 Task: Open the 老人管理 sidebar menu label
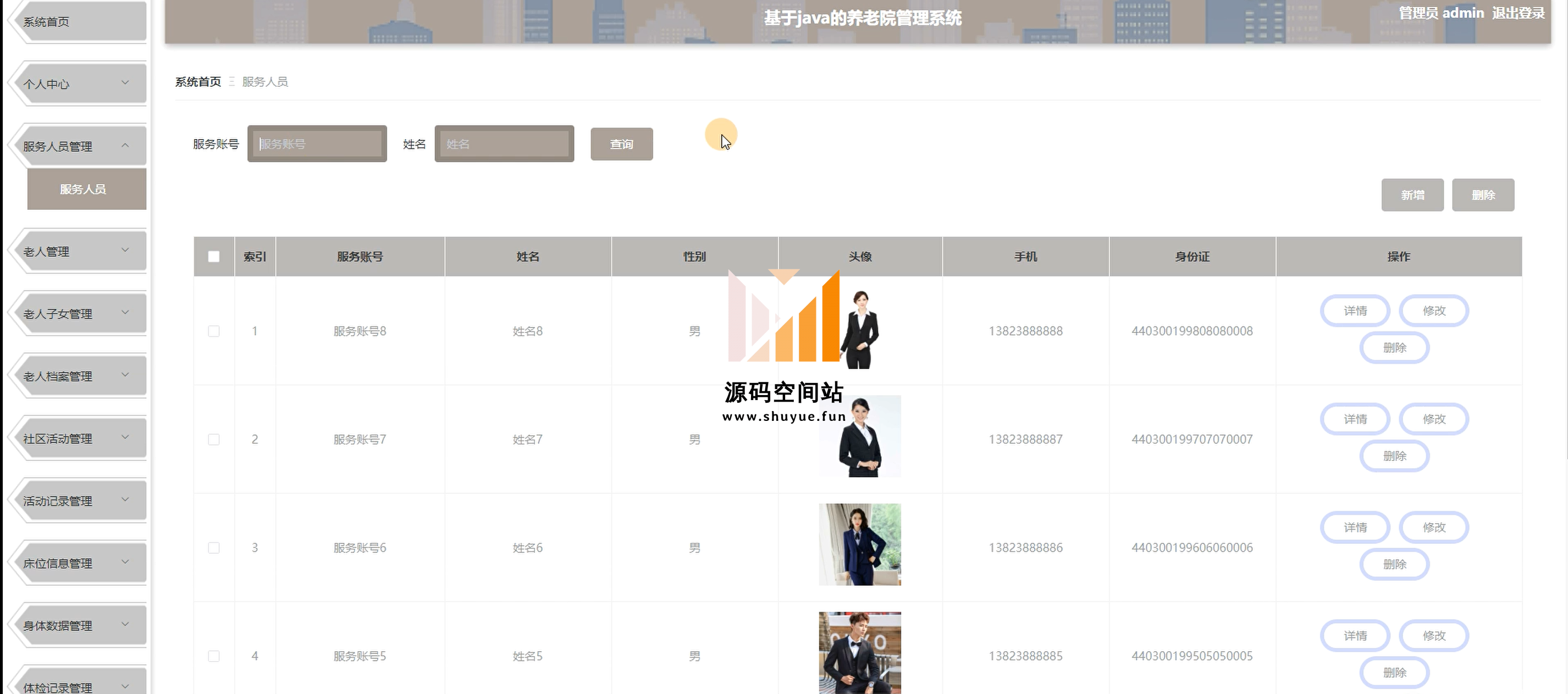click(x=46, y=252)
